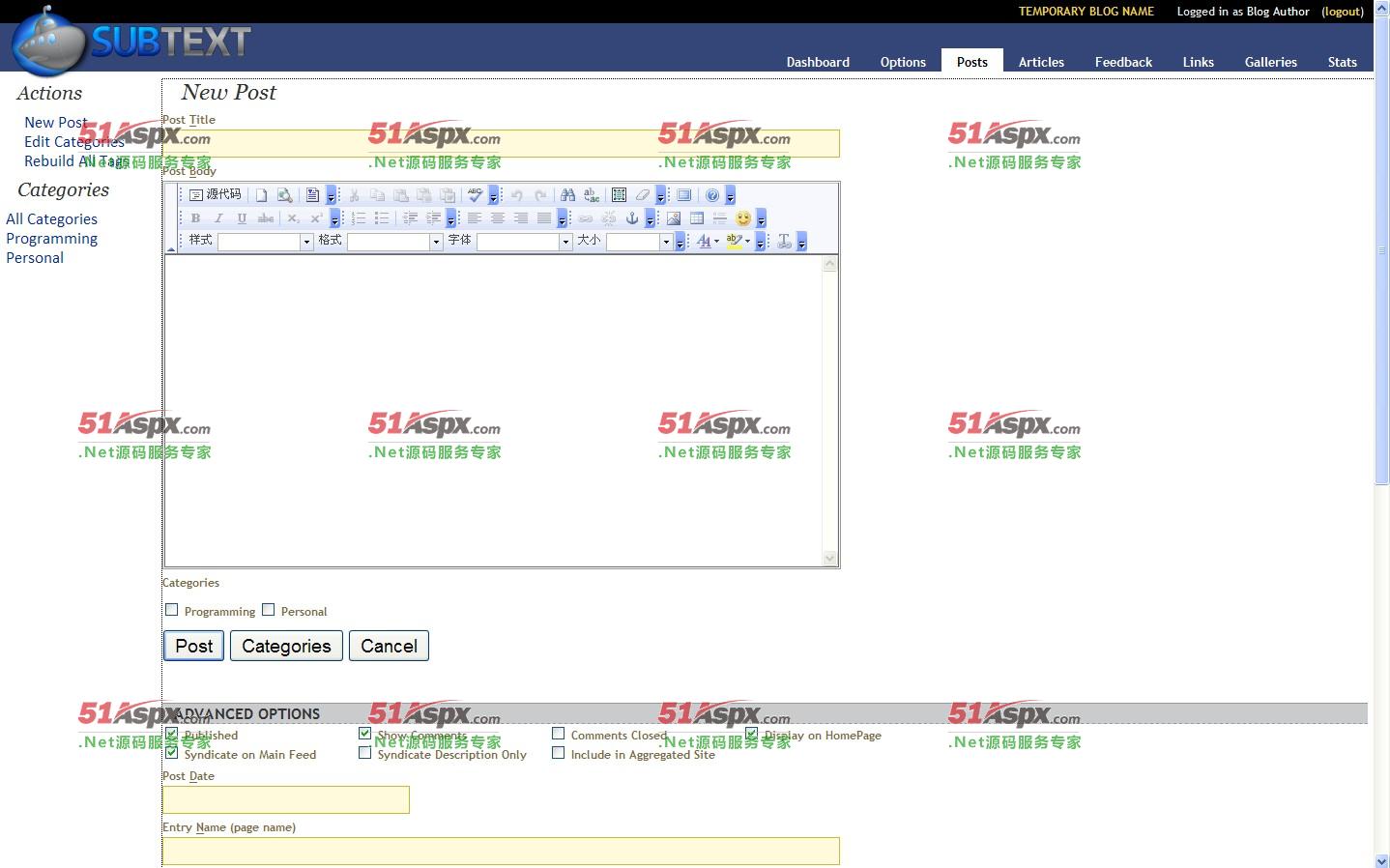Click the Categories button
1390x868 pixels.
click(286, 646)
